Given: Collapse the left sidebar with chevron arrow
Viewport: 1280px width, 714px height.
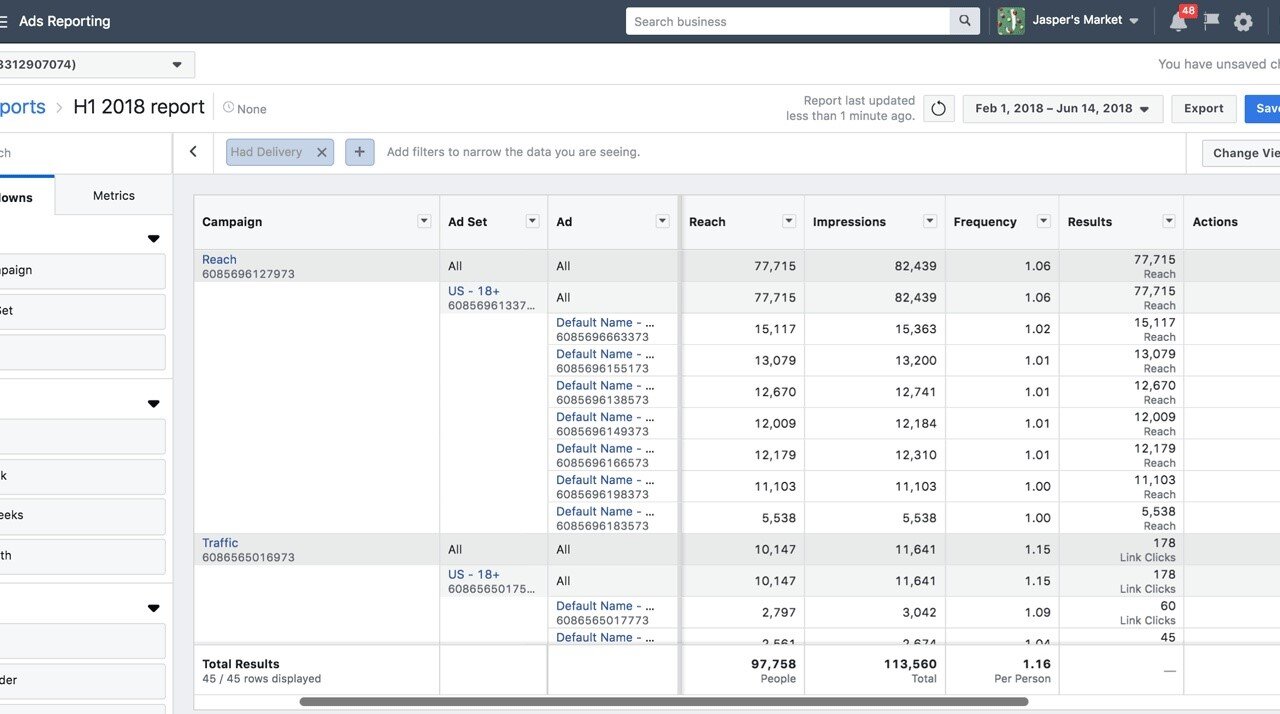Looking at the screenshot, I should pyautogui.click(x=193, y=152).
